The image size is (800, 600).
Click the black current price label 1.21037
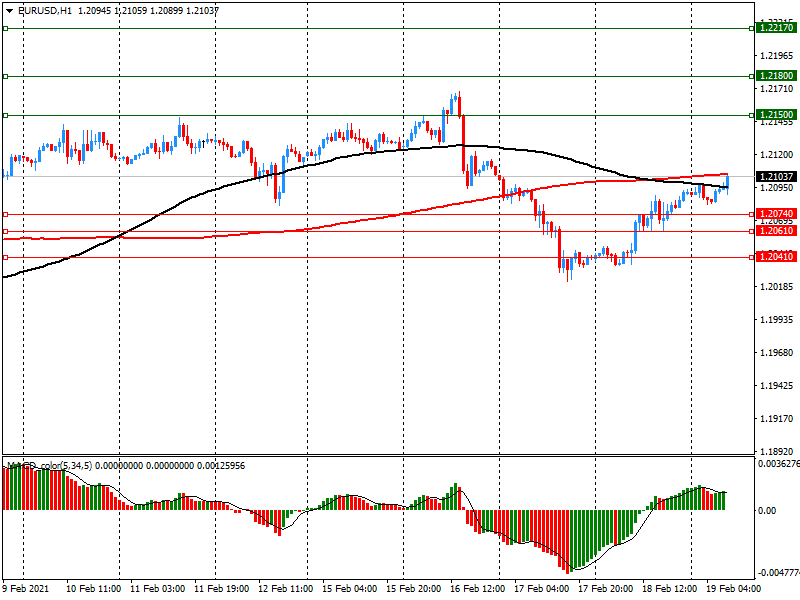point(776,177)
